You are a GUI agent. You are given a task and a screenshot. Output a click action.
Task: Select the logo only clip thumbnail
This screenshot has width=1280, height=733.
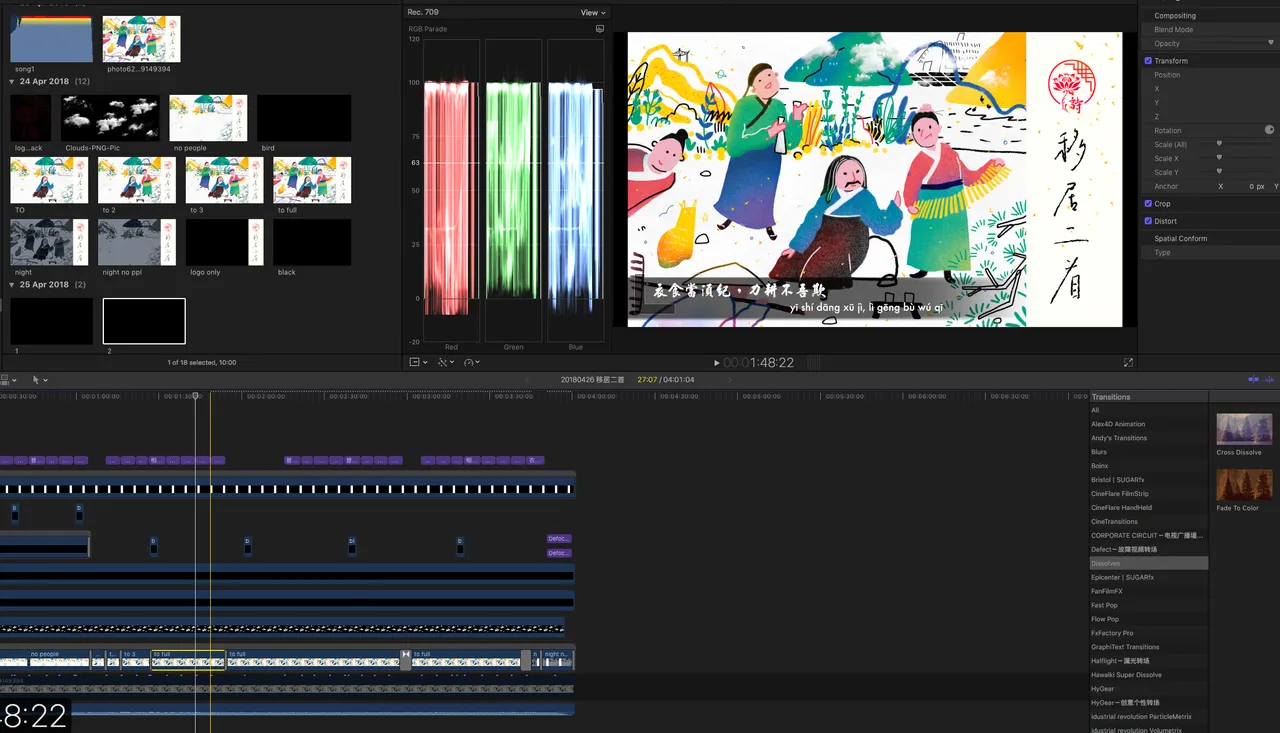click(x=225, y=242)
